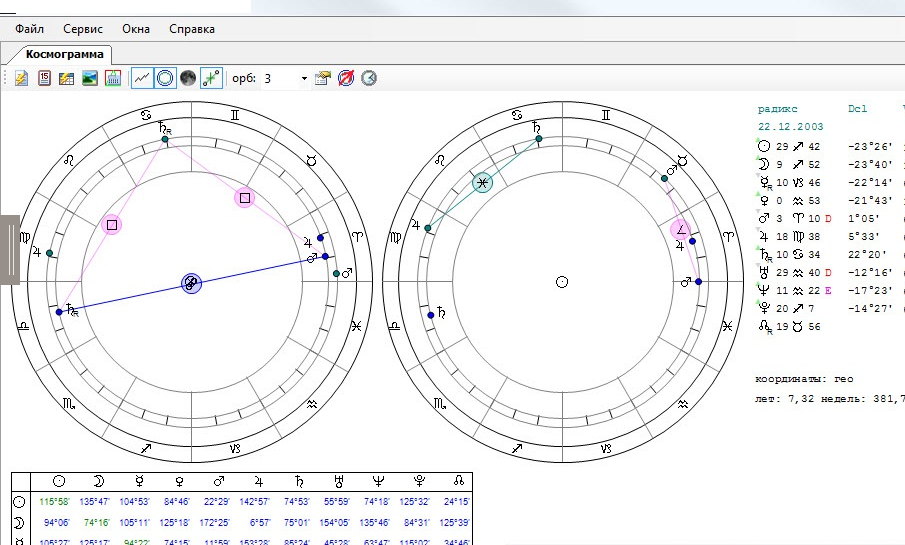
Task: Click the document with lightning bolt icon
Action: click(21, 78)
